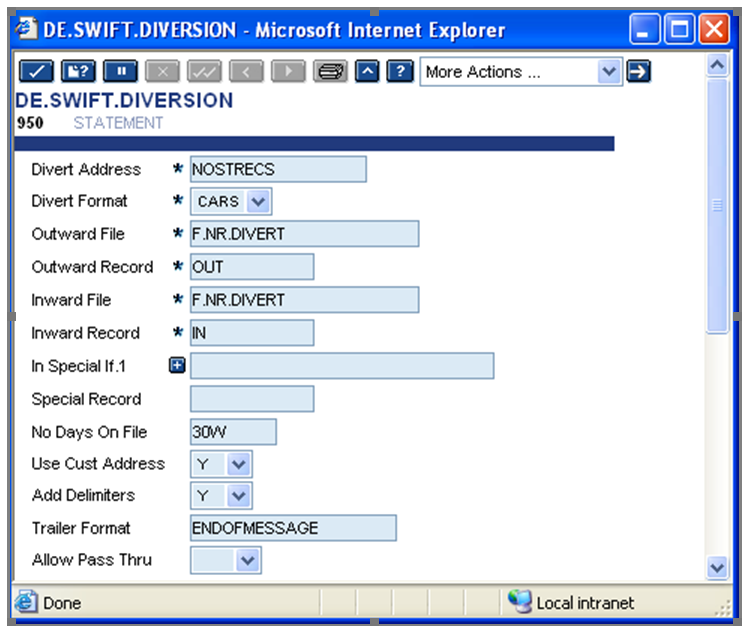Click the up-arrow return toolbar icon
749x626 pixels.
pos(367,72)
